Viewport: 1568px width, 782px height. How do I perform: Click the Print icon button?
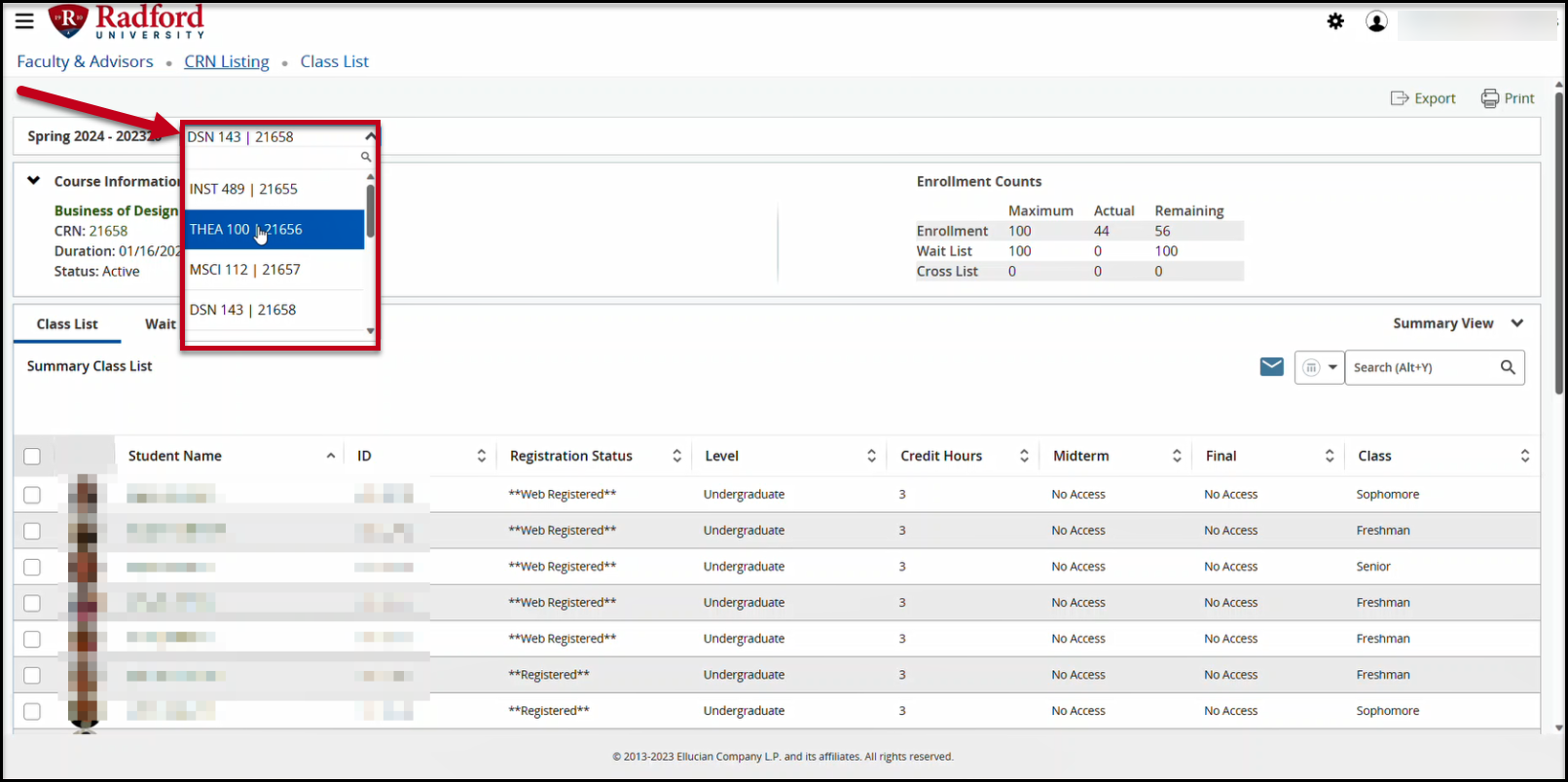1508,98
